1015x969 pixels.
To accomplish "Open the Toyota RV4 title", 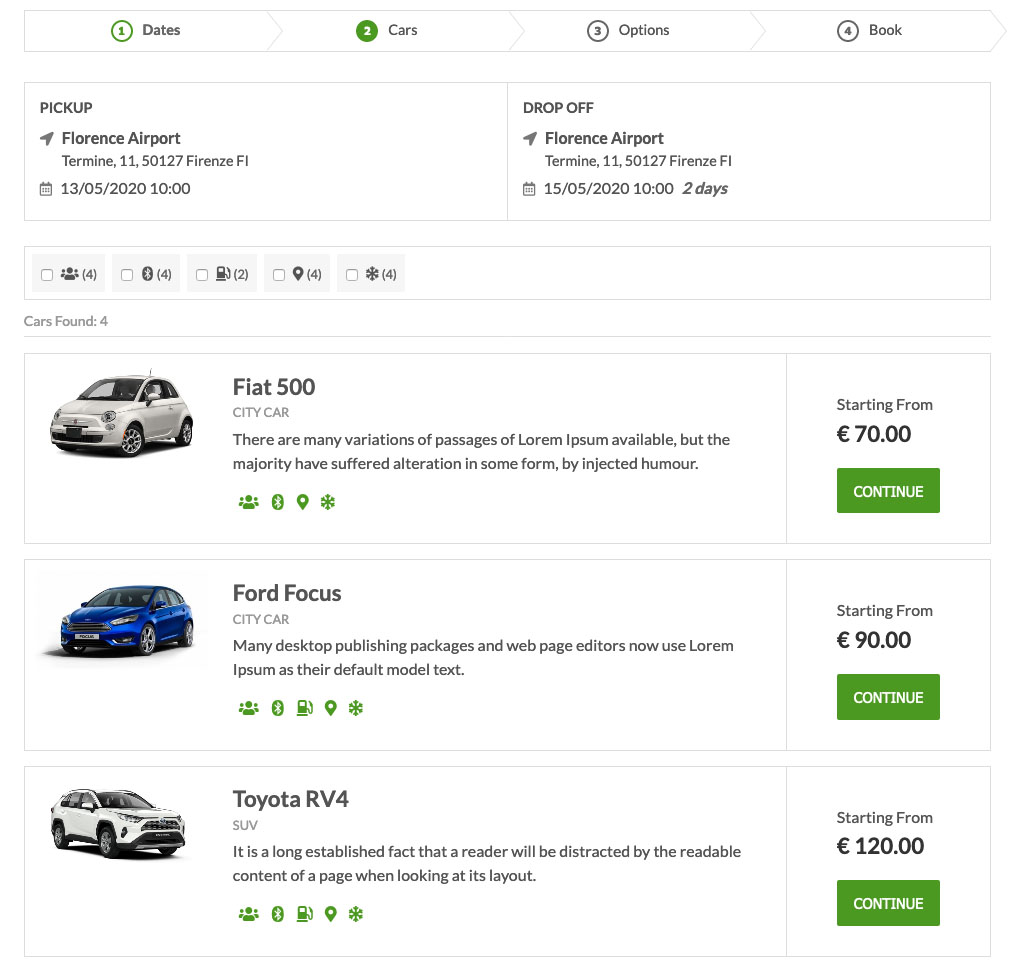I will point(291,799).
